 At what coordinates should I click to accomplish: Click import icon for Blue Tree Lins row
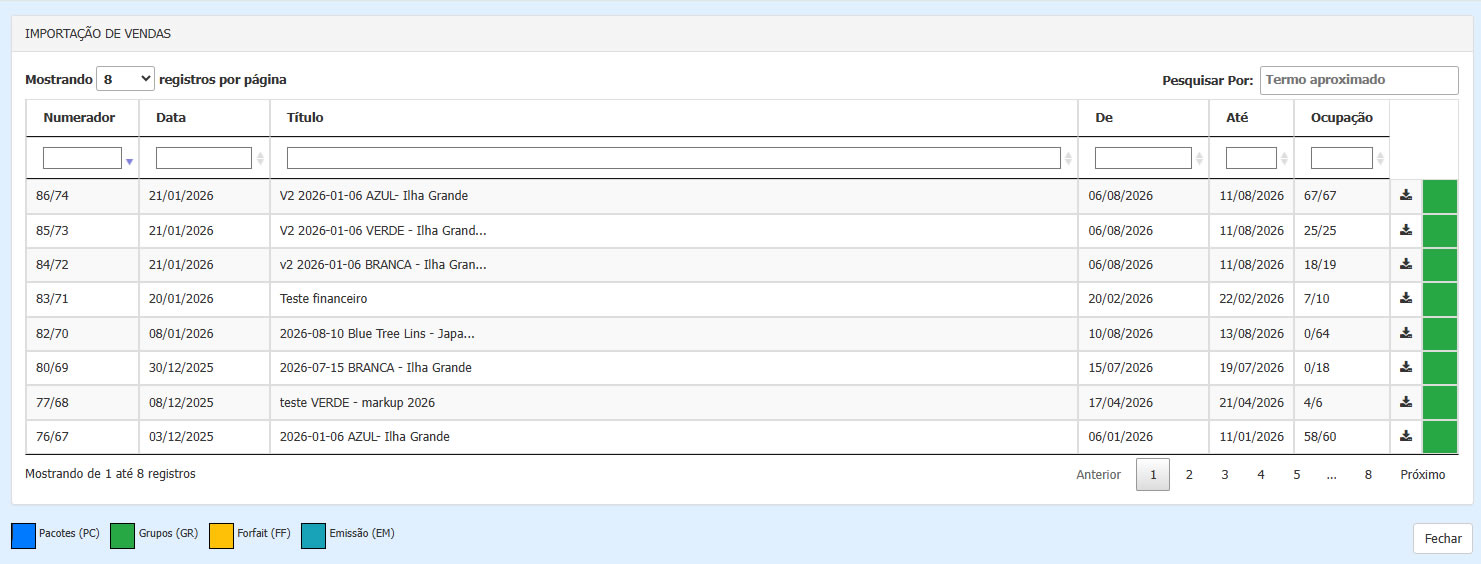coord(1405,333)
